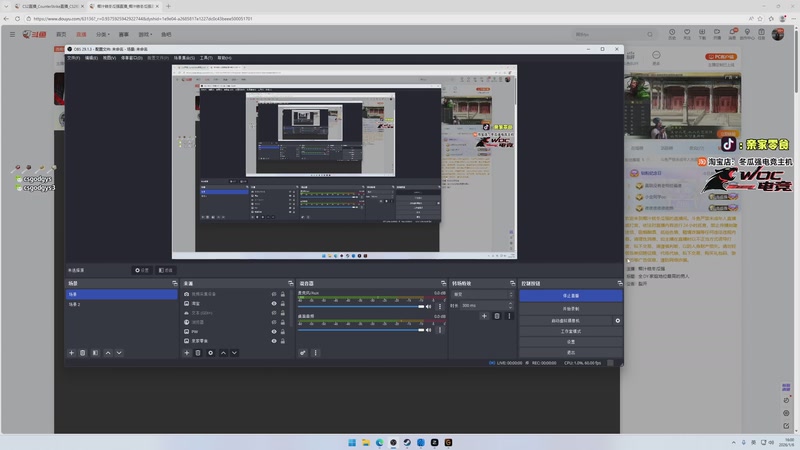Remove selected scene with Scenes trash icon
The image size is (800, 450).
83,353
